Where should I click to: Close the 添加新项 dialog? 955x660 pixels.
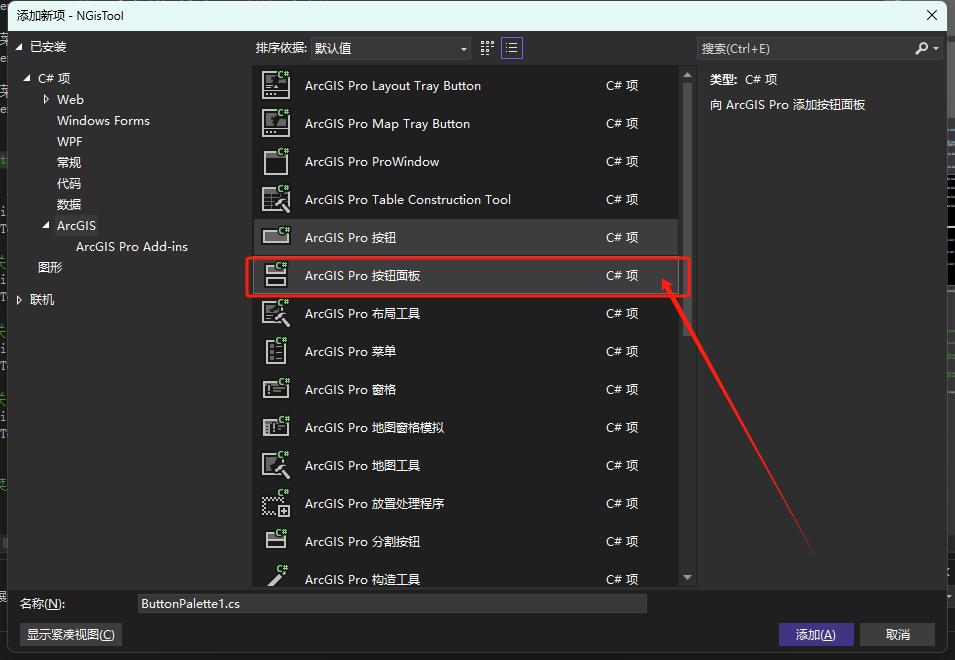932,15
